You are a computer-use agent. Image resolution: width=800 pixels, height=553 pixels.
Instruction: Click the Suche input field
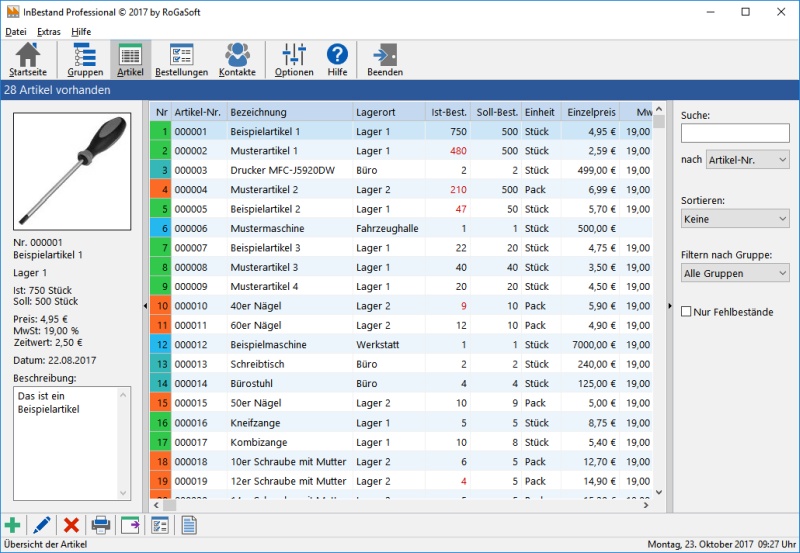pyautogui.click(x=734, y=133)
